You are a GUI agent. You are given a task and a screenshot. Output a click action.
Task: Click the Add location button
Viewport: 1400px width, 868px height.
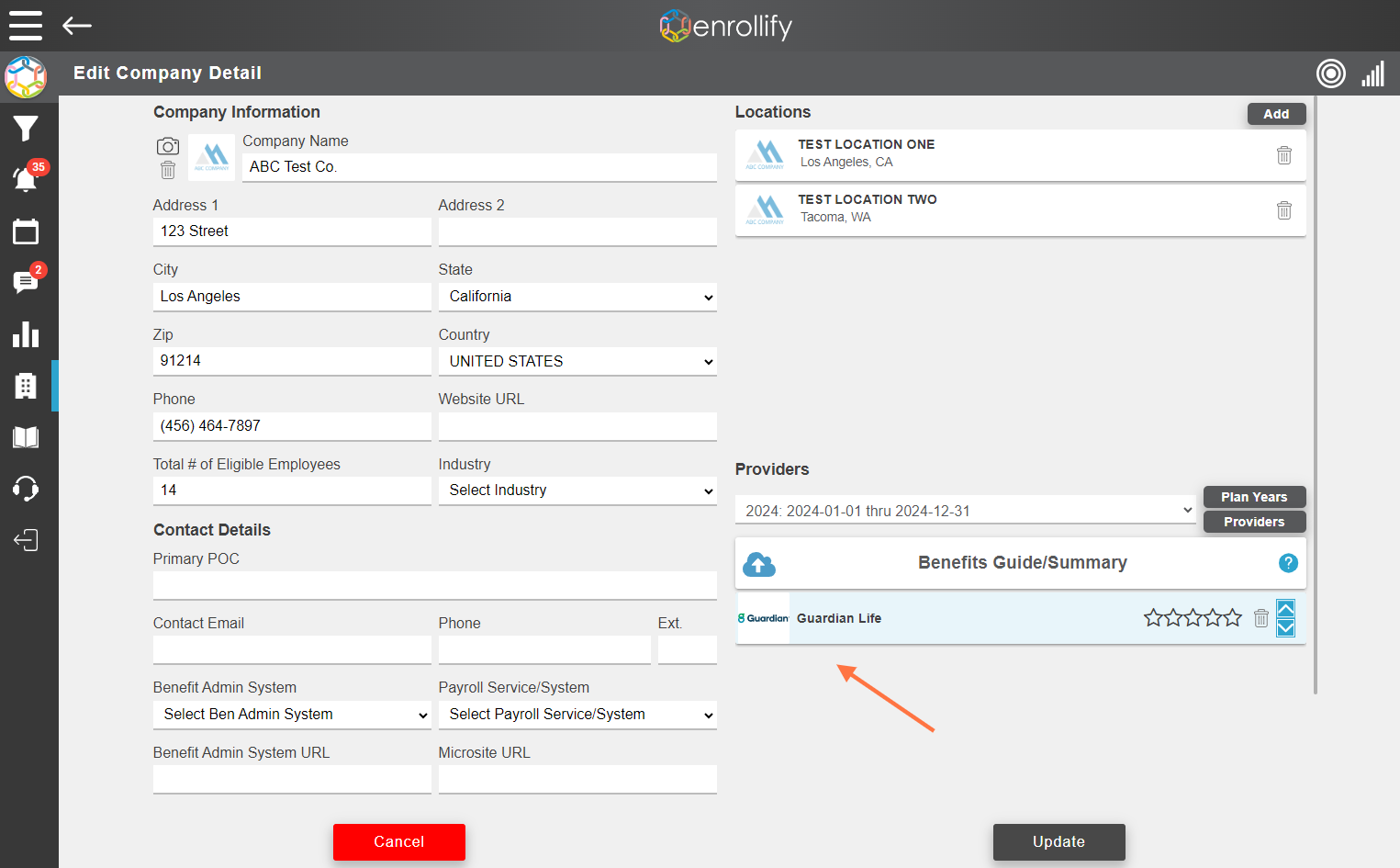tap(1276, 114)
